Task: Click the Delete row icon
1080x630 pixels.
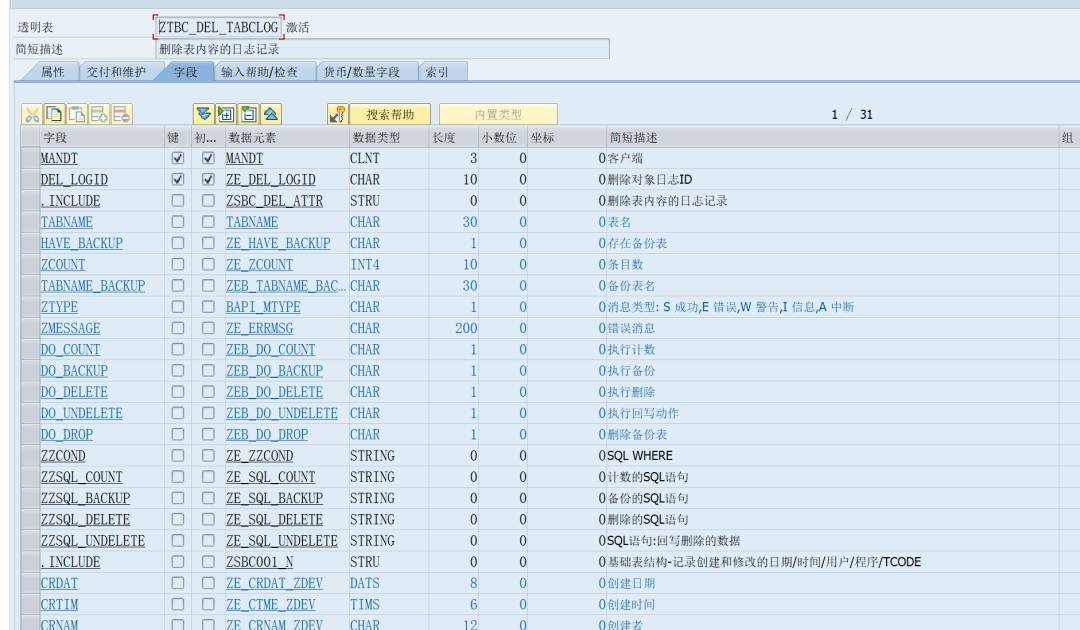Action: coord(122,114)
